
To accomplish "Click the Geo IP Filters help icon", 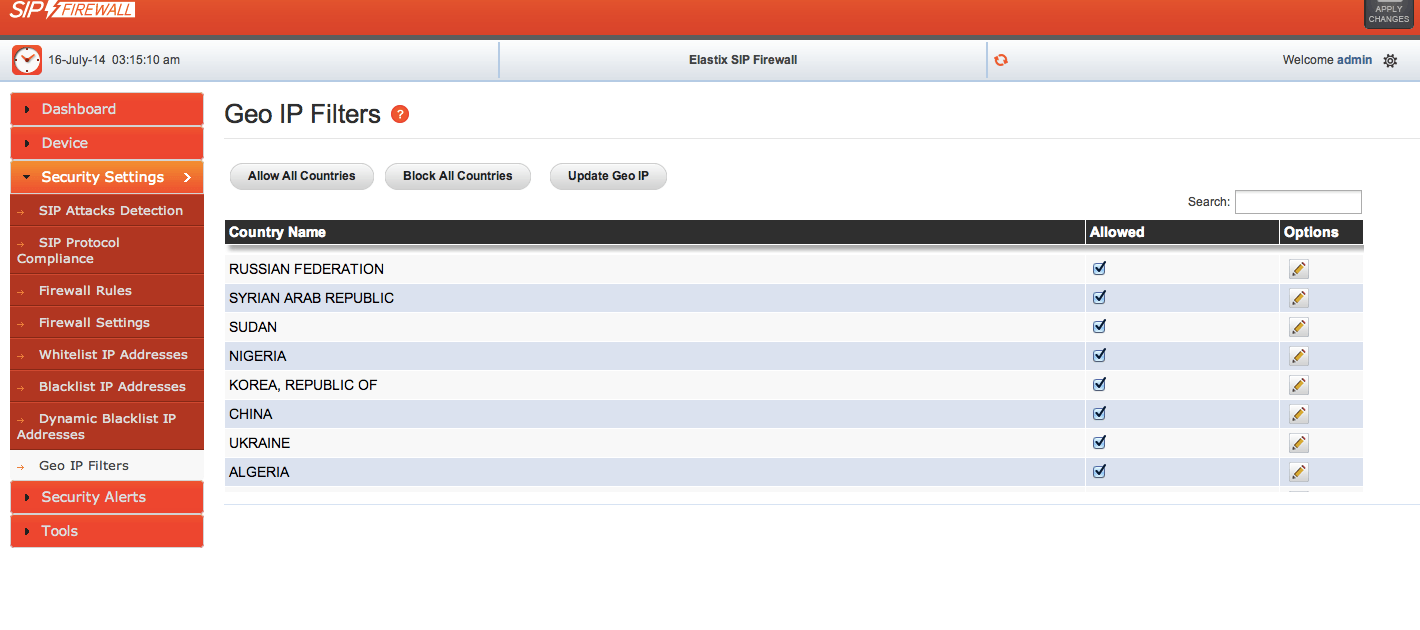I will pyautogui.click(x=400, y=114).
